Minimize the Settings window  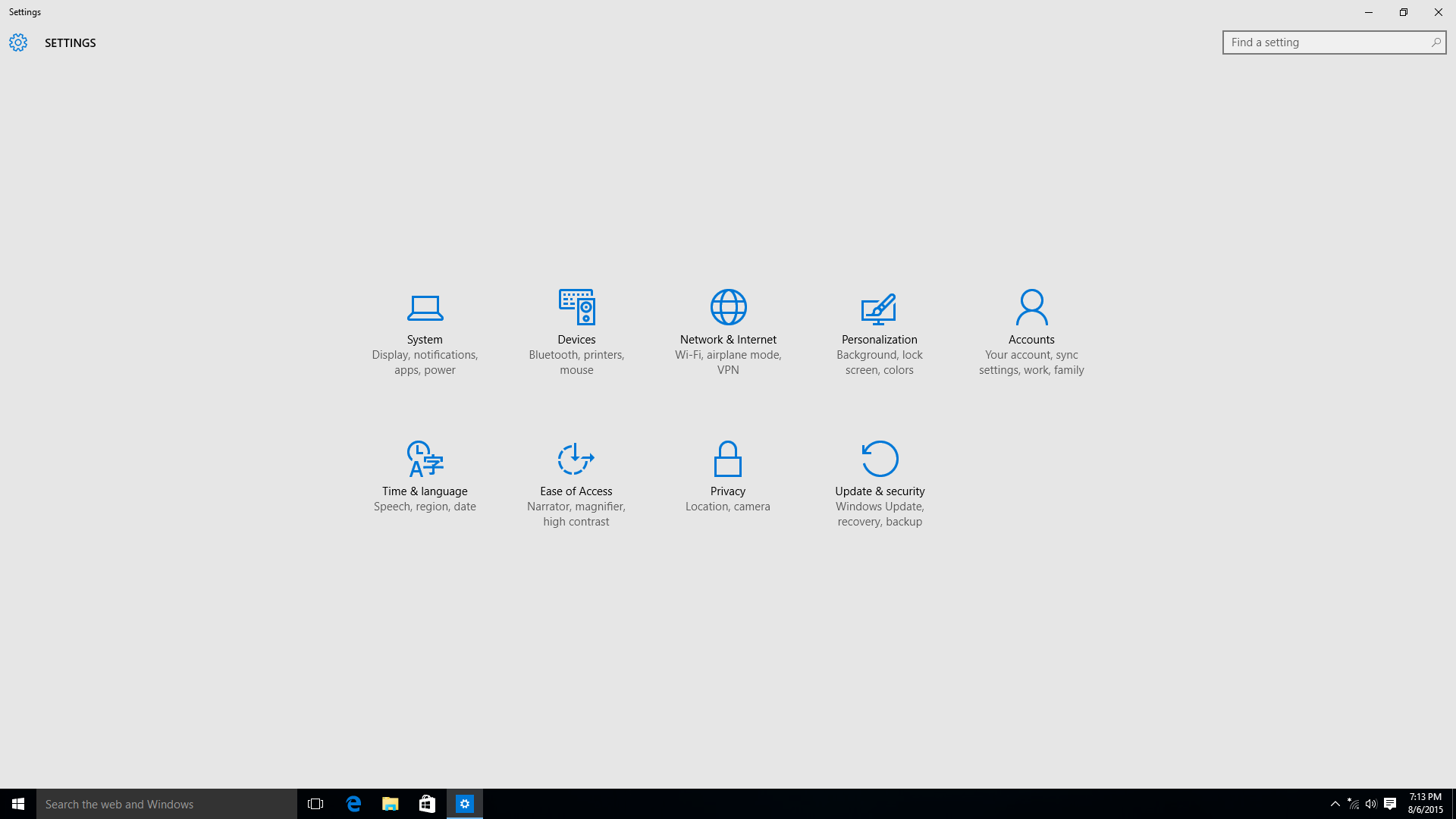1368,12
